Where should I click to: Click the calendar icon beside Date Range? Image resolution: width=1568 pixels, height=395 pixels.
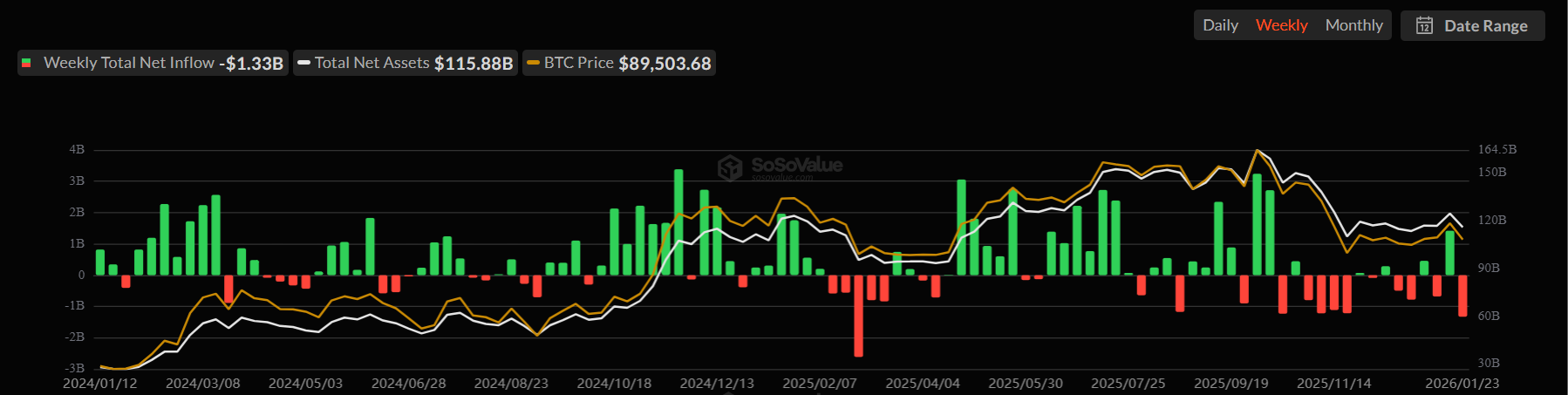(1424, 25)
